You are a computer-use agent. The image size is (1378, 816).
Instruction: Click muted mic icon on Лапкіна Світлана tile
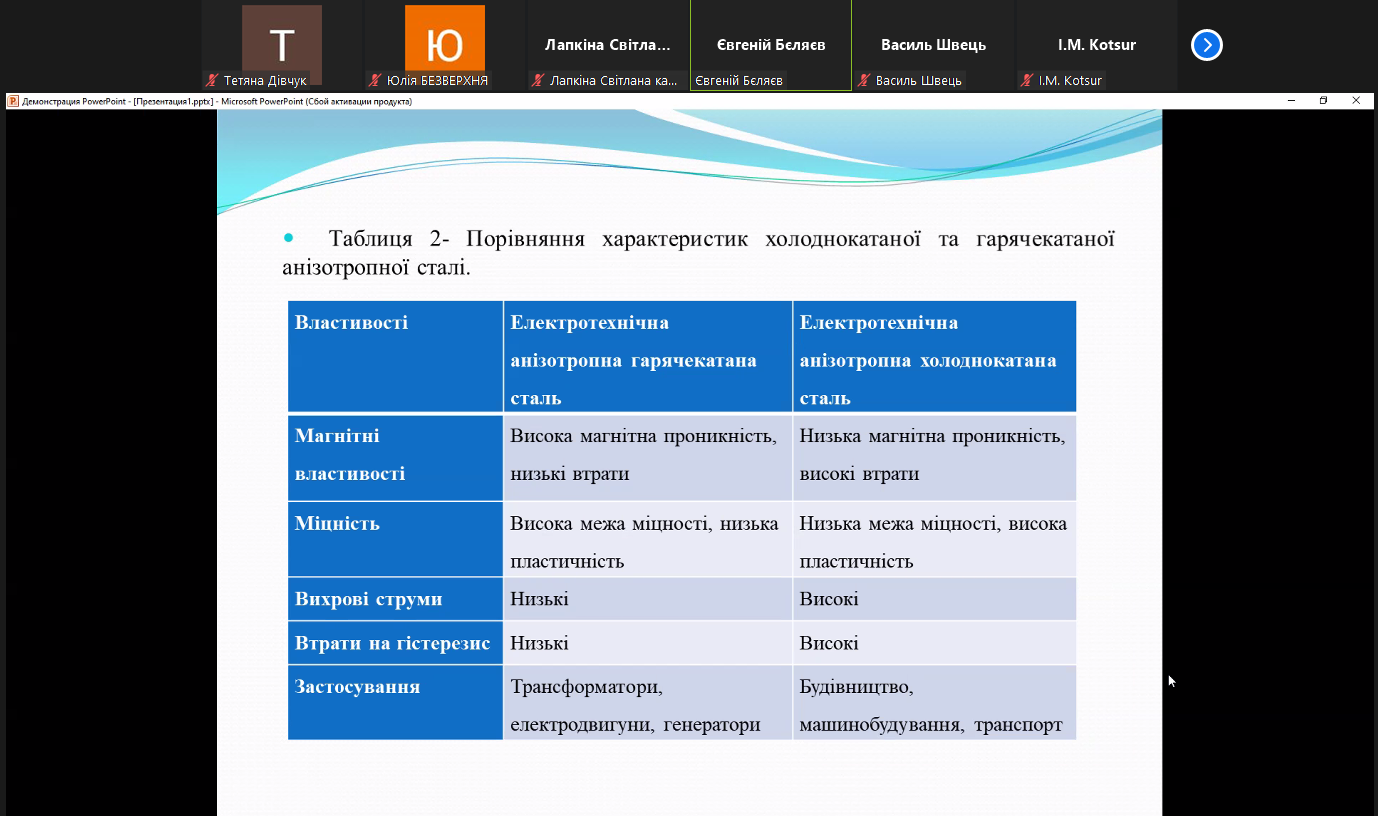538,80
